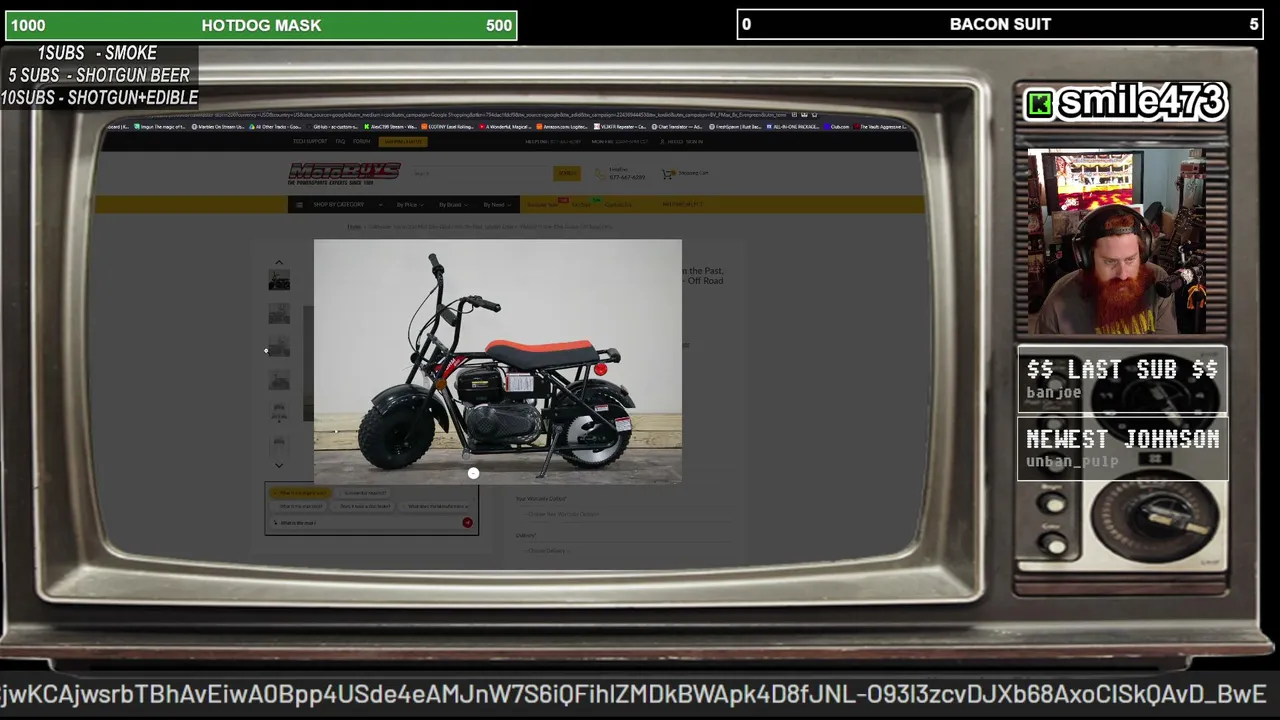Click the Home breadcrumb link
Image resolution: width=1280 pixels, height=720 pixels.
(x=354, y=227)
